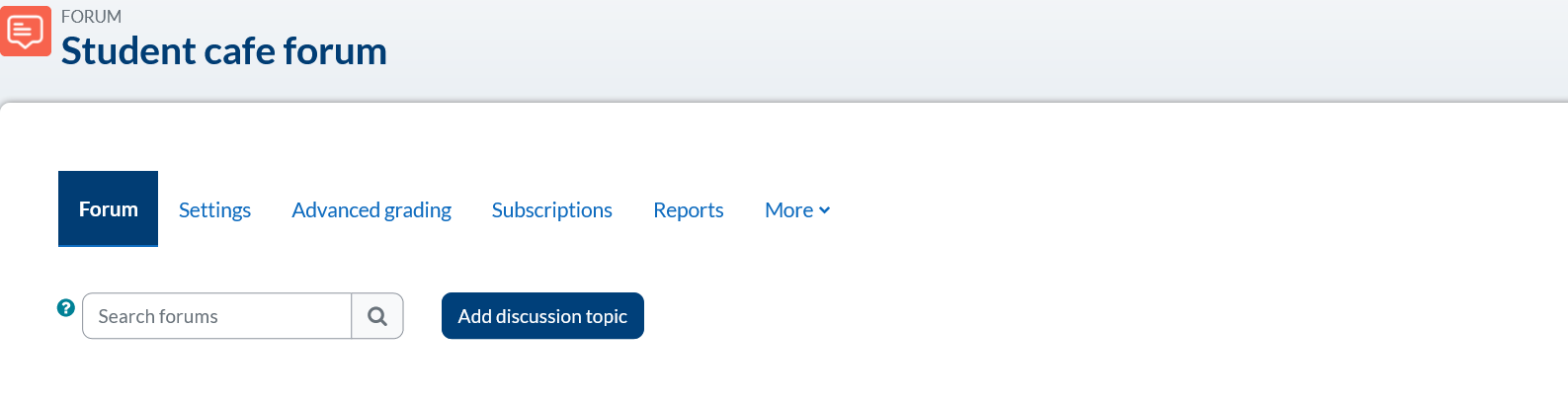1568x408 pixels.
Task: Open the Settings tab
Action: pos(214,210)
